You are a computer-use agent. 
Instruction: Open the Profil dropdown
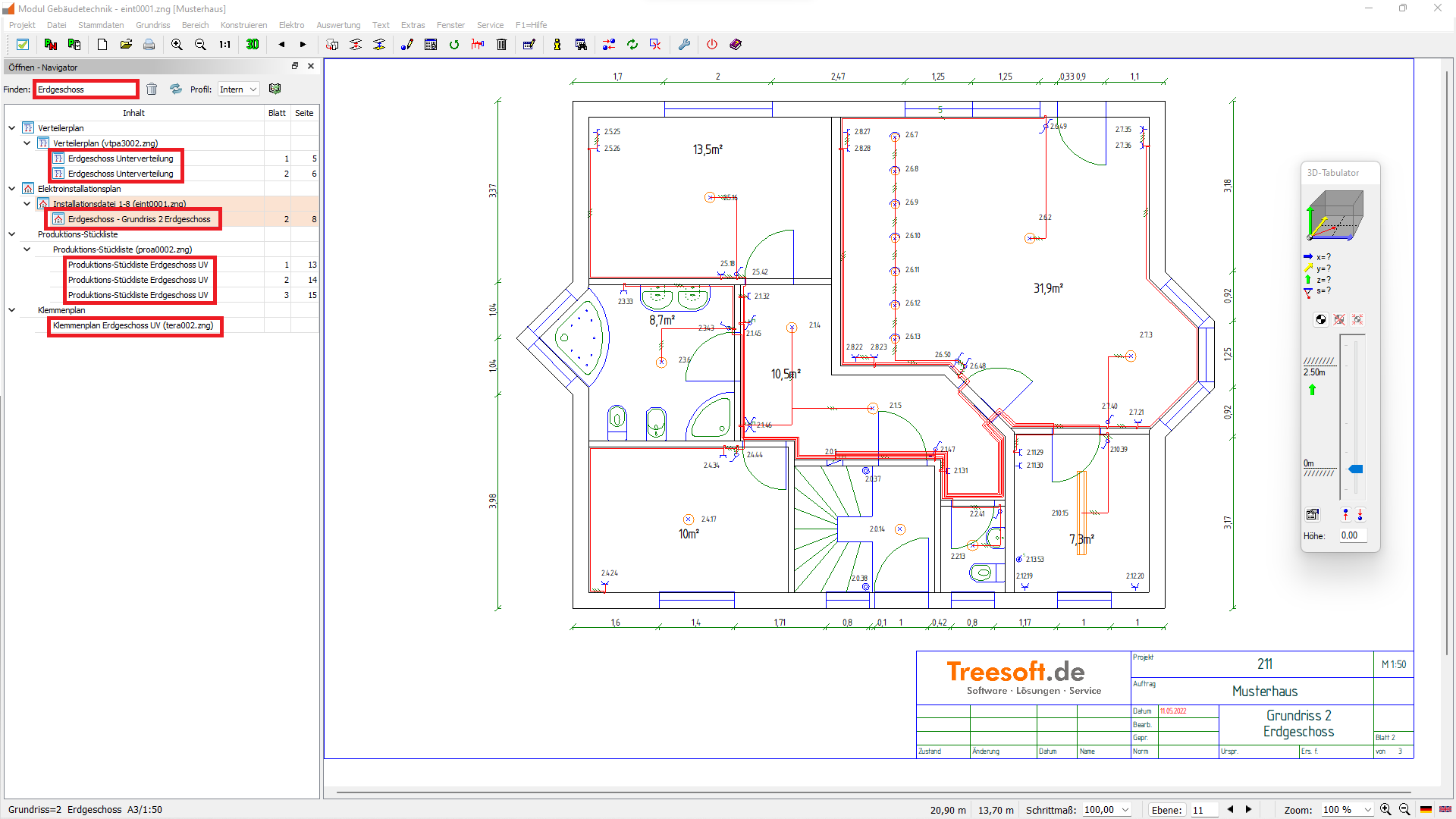[239, 89]
